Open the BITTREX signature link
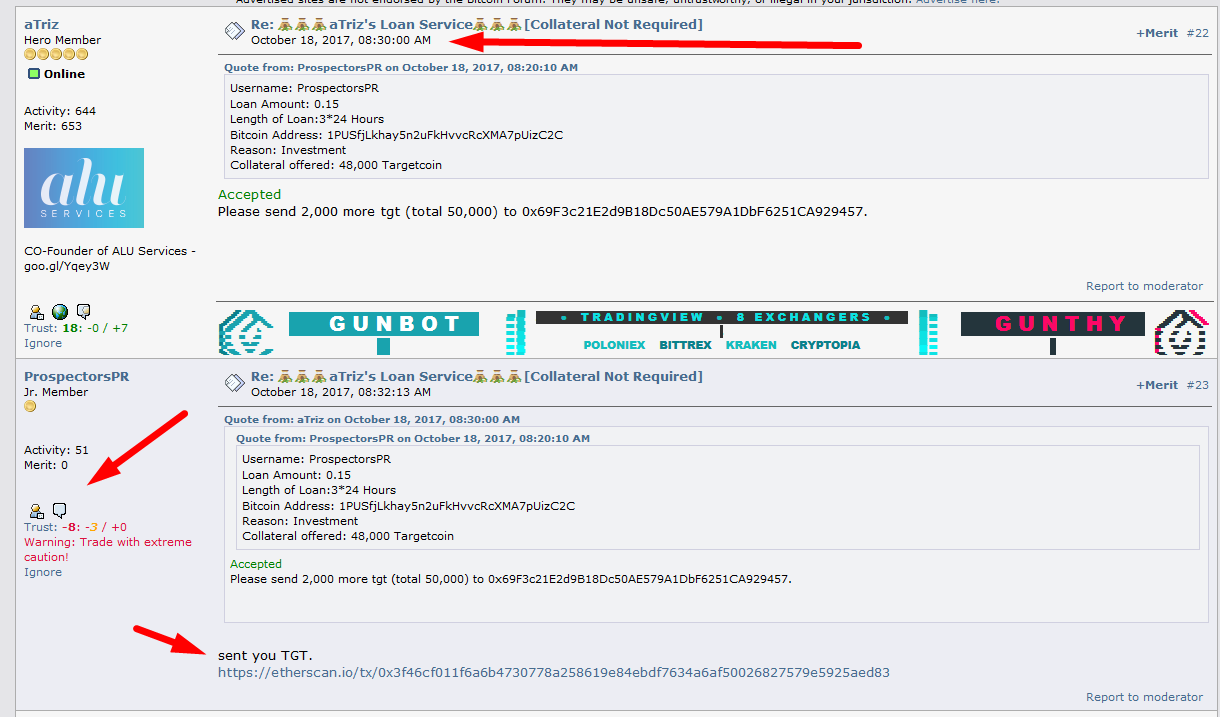Screen dimensions: 1220x717 coord(685,345)
